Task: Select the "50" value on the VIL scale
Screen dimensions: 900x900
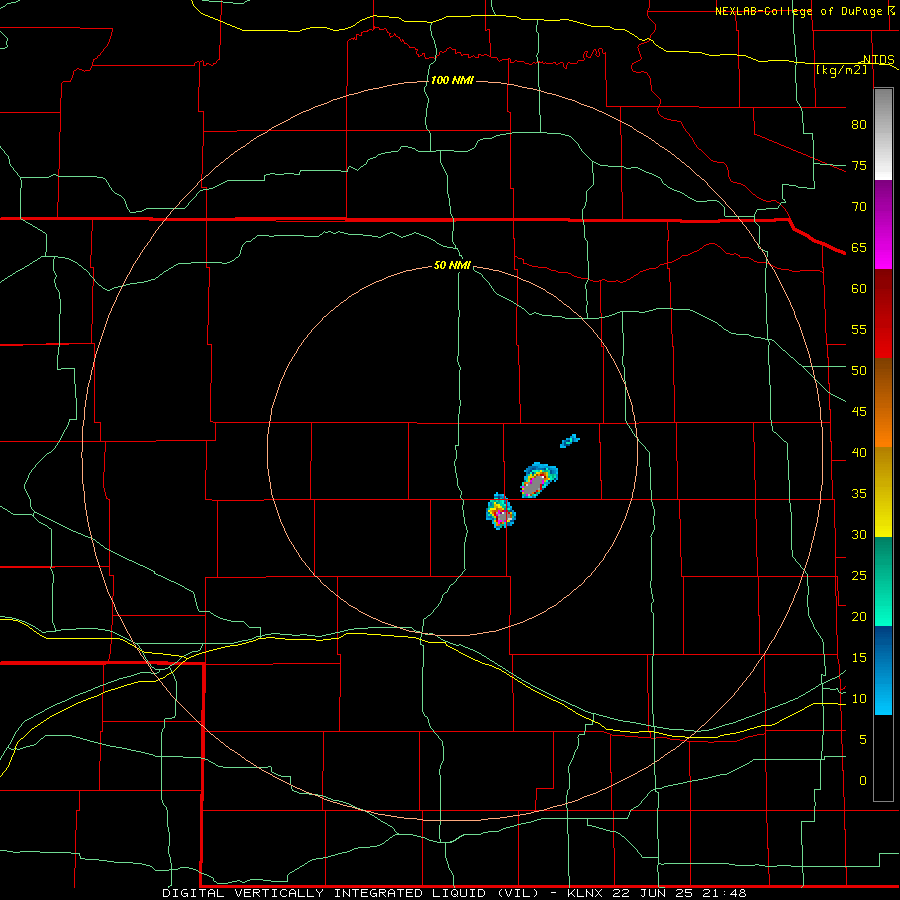Action: pyautogui.click(x=859, y=371)
